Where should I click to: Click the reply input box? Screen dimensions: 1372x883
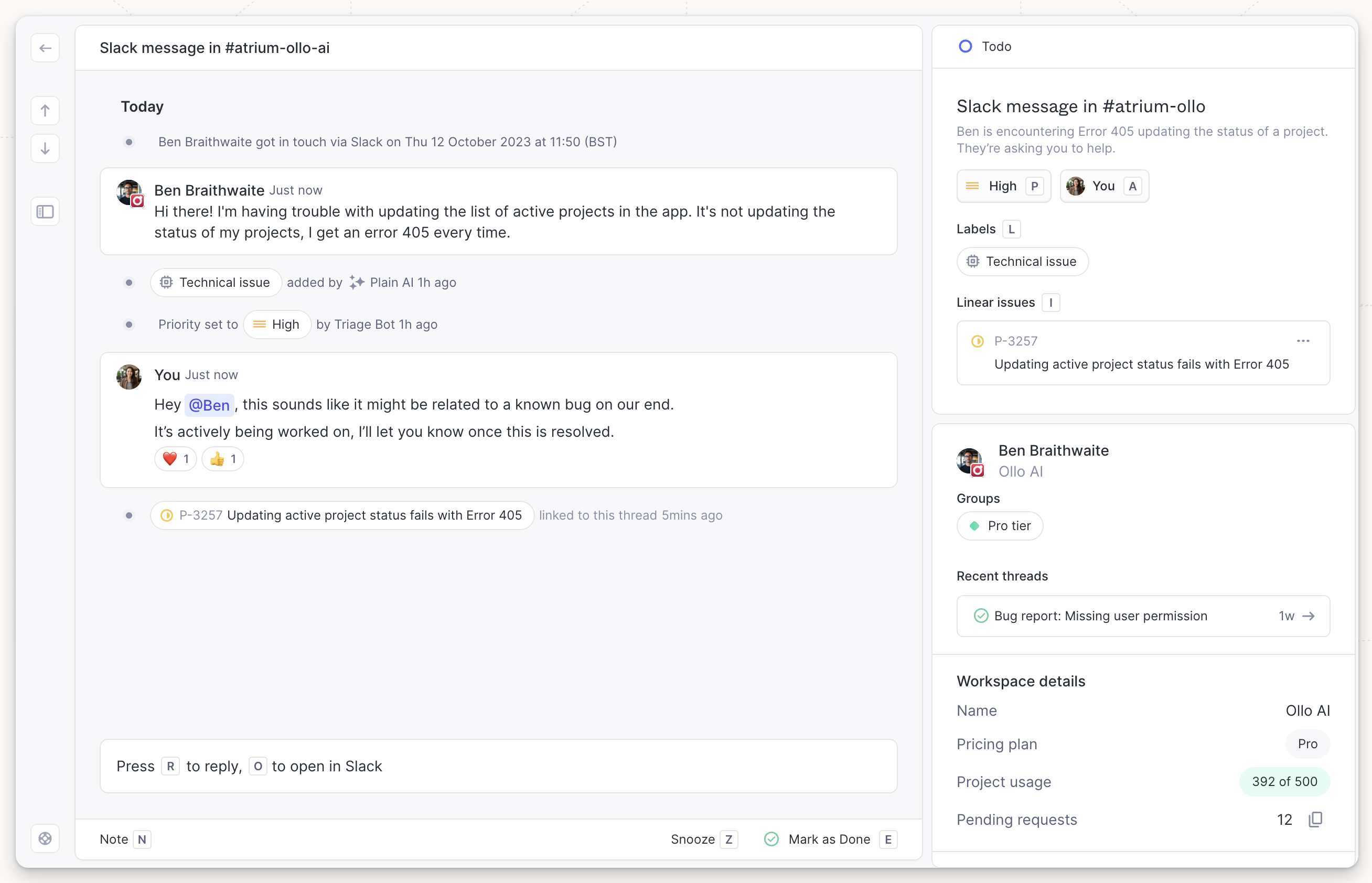[498, 767]
